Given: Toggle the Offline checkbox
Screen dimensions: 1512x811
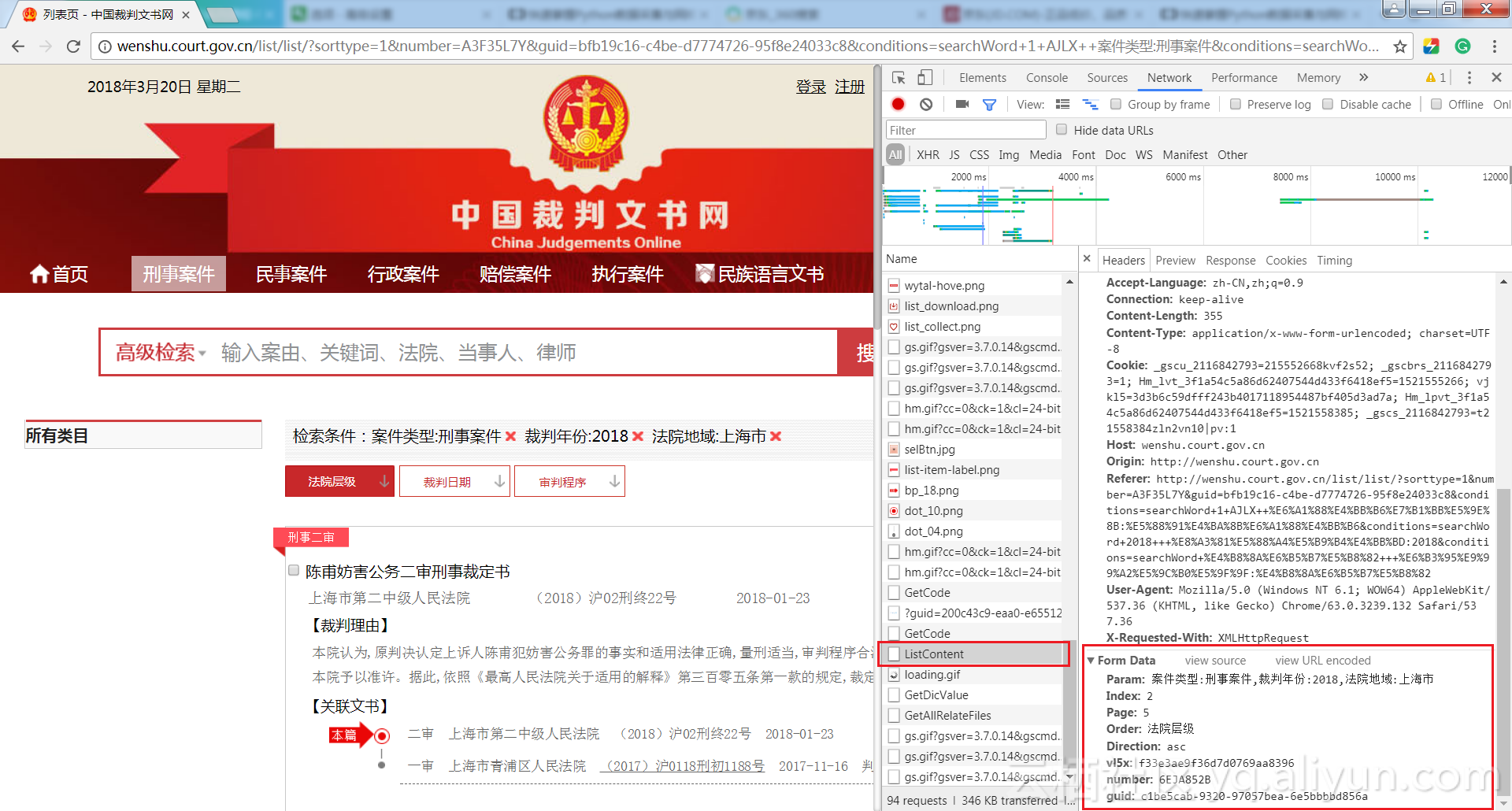Looking at the screenshot, I should [x=1436, y=104].
